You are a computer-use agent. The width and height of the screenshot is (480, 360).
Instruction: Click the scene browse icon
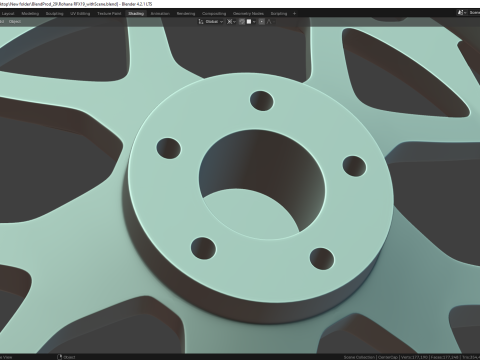tap(462, 13)
